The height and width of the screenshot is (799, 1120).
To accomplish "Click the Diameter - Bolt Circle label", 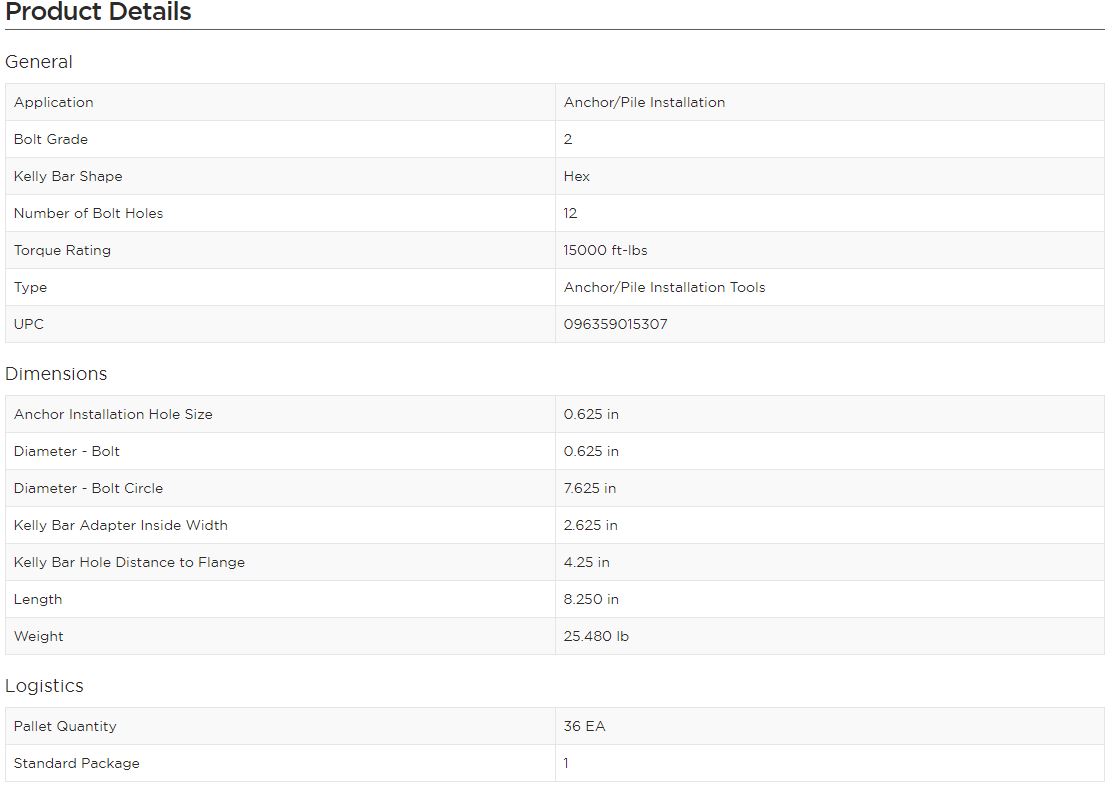I will 89,488.
